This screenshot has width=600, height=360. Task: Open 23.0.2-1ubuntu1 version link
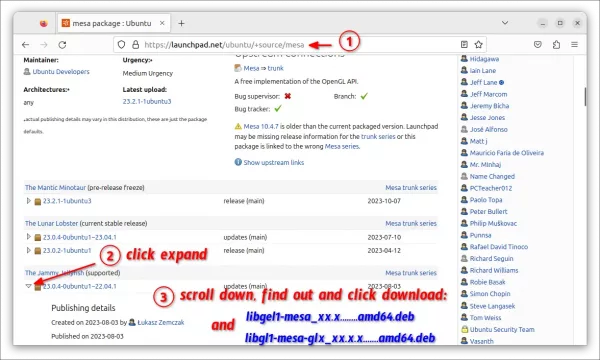[x=67, y=251]
